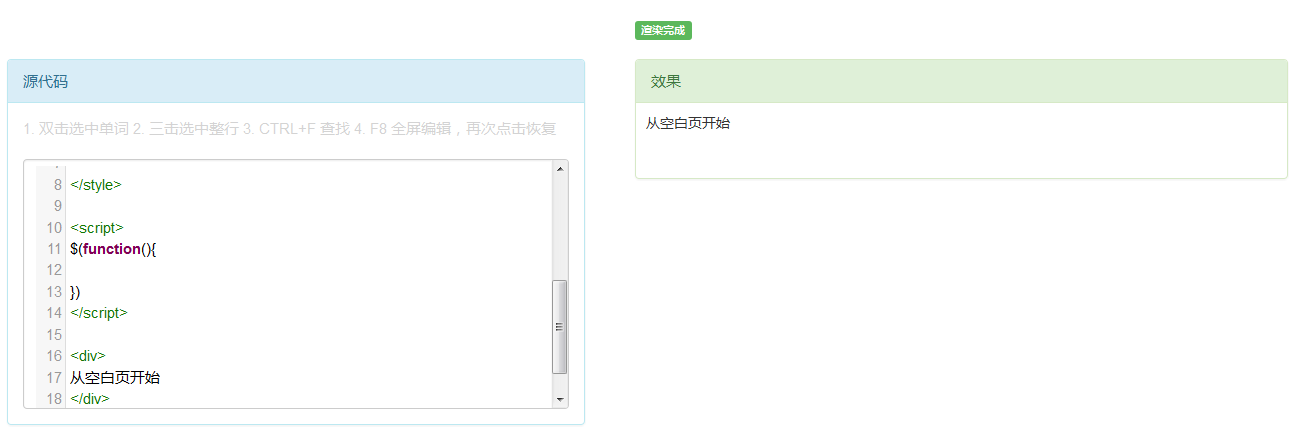The width and height of the screenshot is (1306, 440).
Task: Click the editor usage hint text
Action: point(289,129)
